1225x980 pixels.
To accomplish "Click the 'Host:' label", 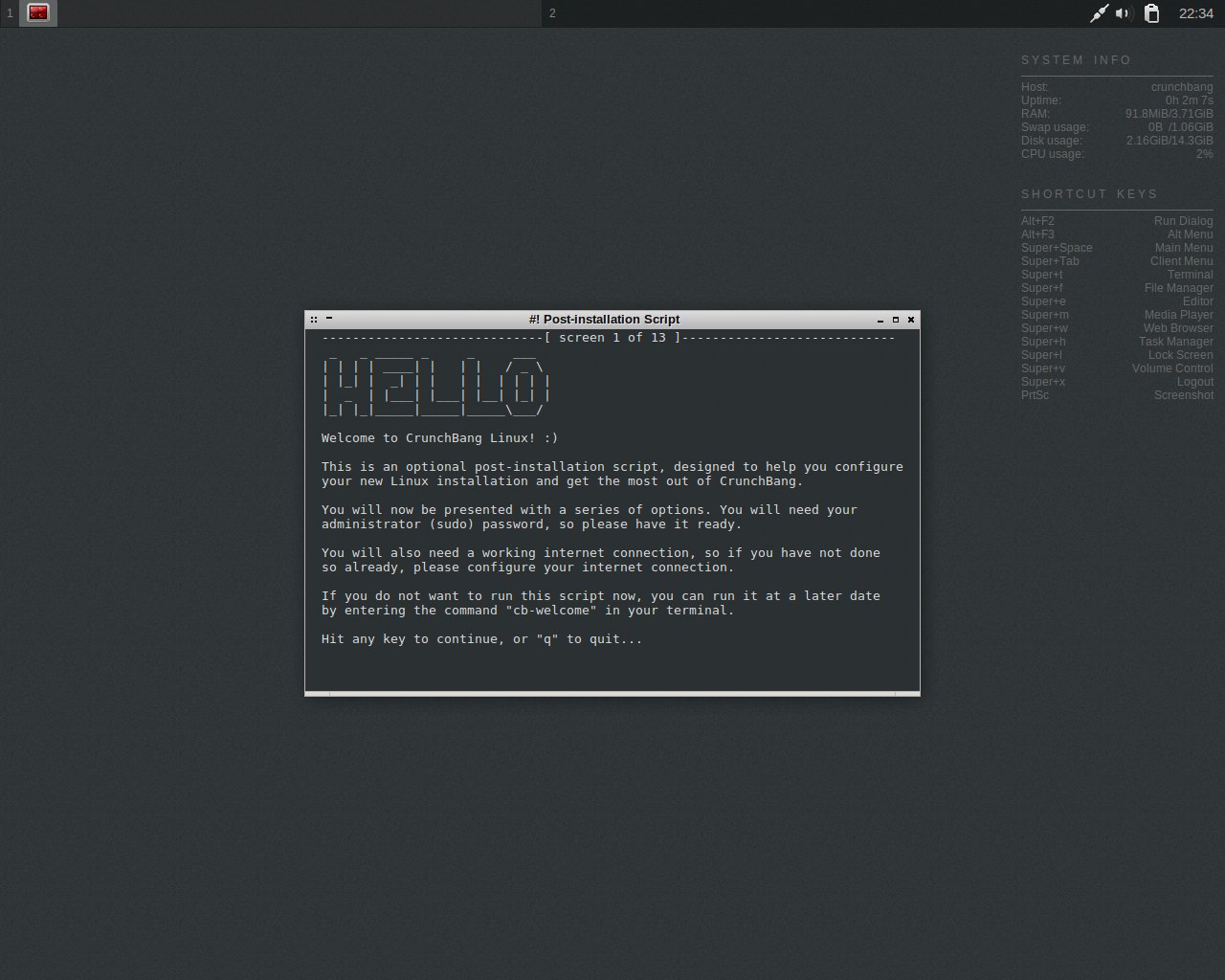I will [1035, 87].
